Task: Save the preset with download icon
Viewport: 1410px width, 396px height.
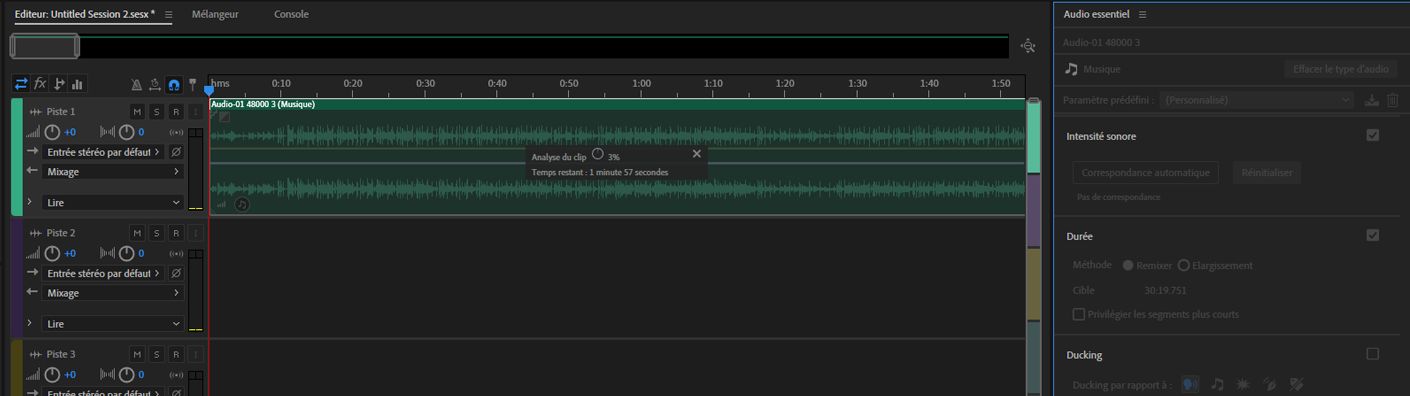Action: click(1372, 100)
